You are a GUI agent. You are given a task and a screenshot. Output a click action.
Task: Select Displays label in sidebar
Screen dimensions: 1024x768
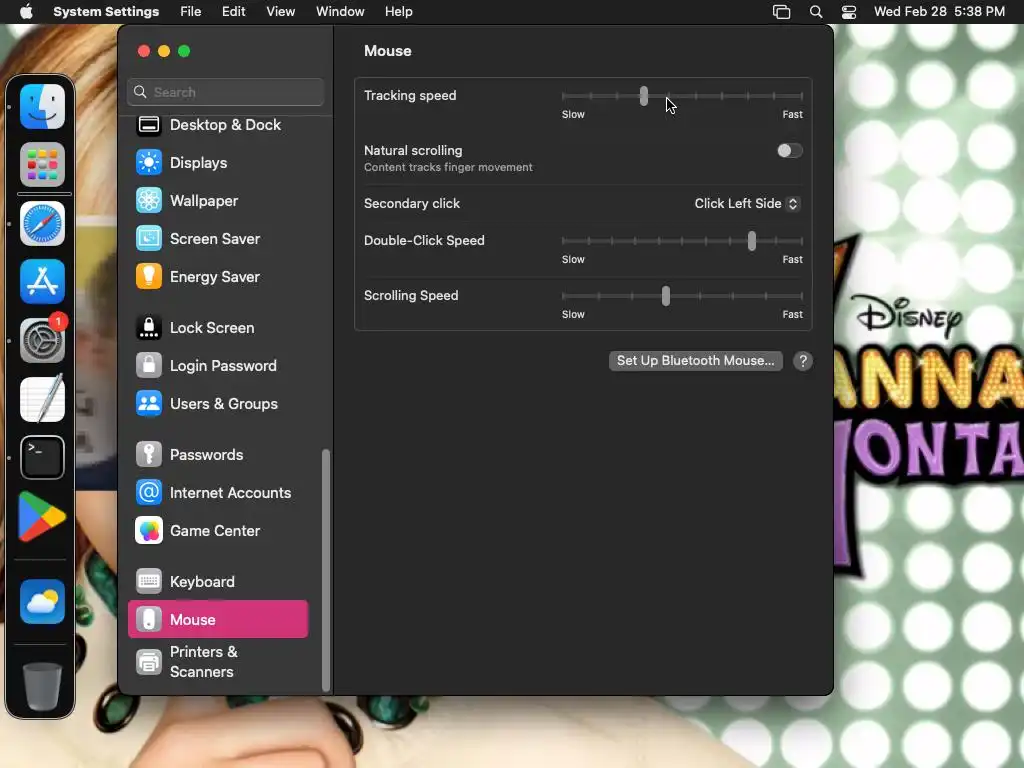click(199, 163)
